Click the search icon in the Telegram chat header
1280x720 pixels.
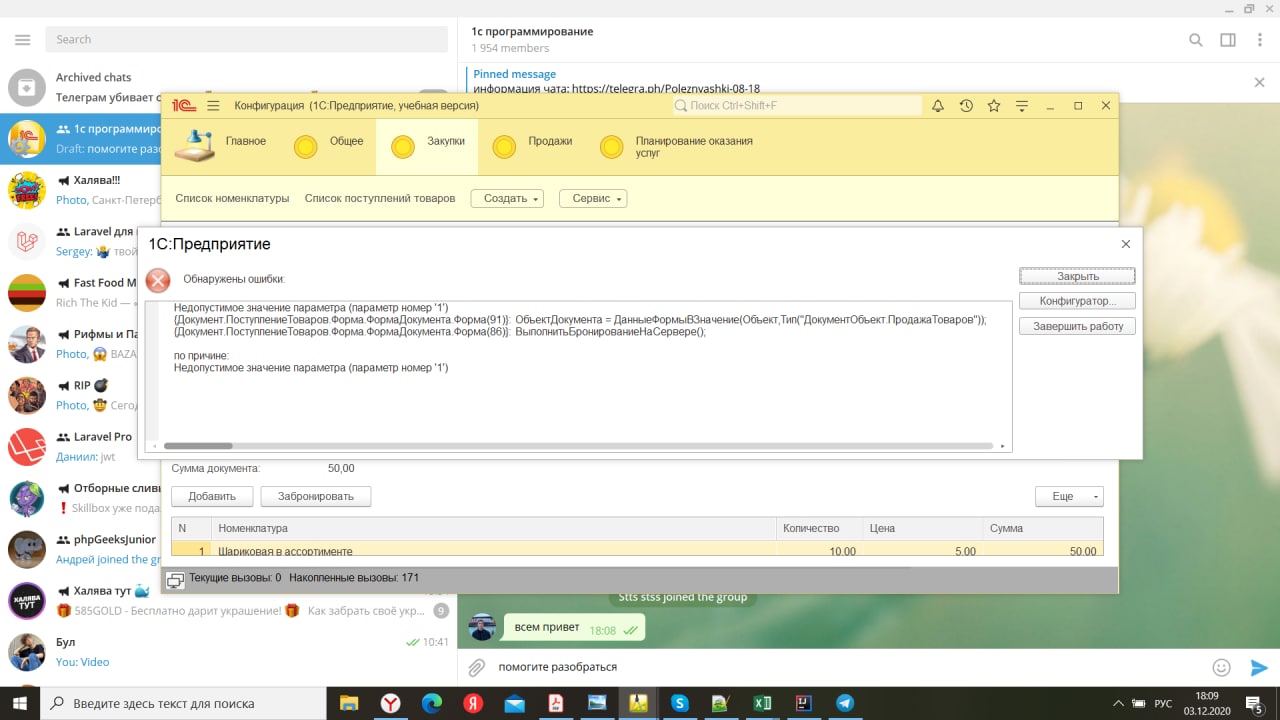pyautogui.click(x=1195, y=40)
